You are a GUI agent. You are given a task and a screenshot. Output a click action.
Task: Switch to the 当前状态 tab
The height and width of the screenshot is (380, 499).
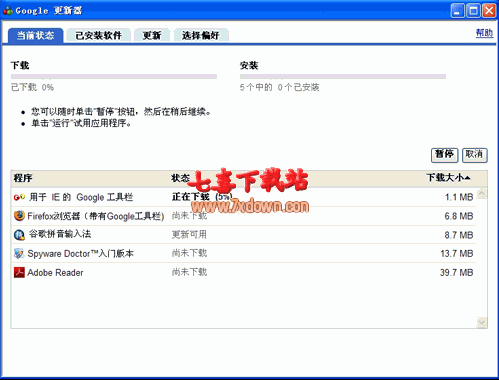[x=35, y=35]
